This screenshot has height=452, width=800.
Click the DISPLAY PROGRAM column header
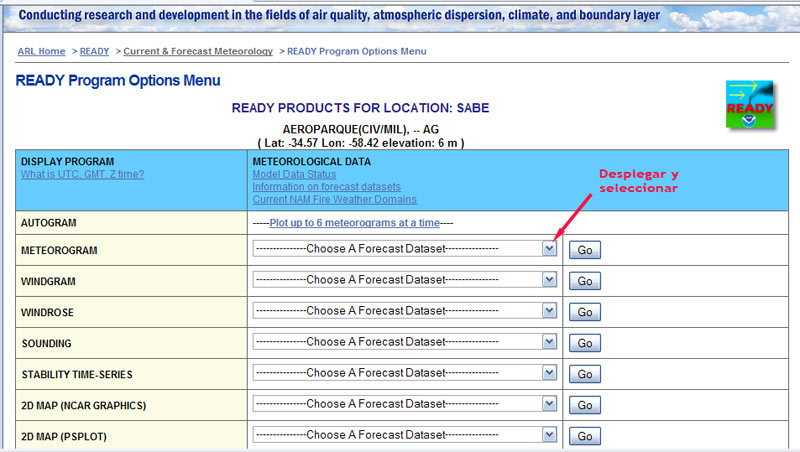67,162
